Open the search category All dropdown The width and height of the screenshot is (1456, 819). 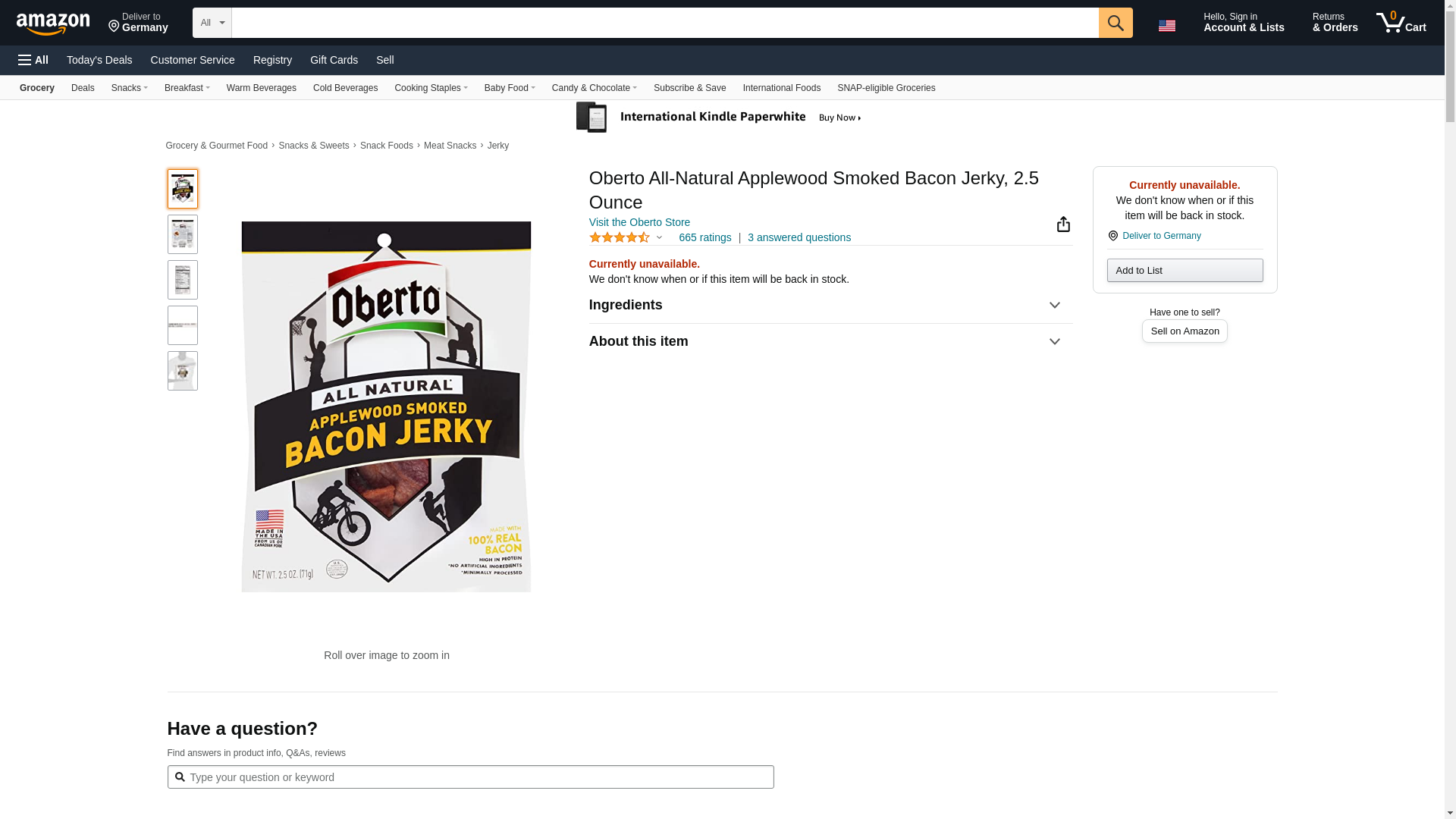[212, 23]
